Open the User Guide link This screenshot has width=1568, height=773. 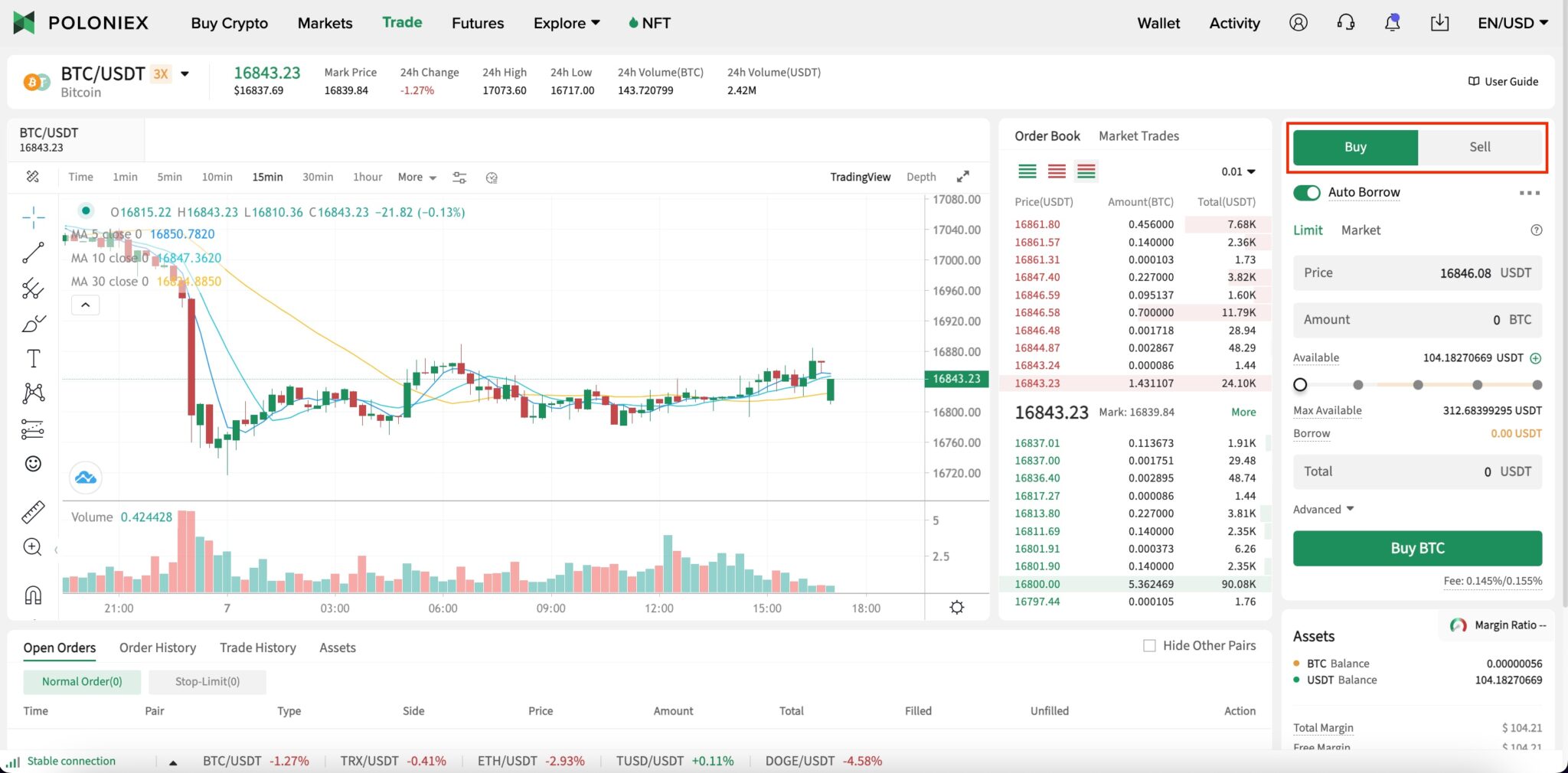(x=1503, y=82)
